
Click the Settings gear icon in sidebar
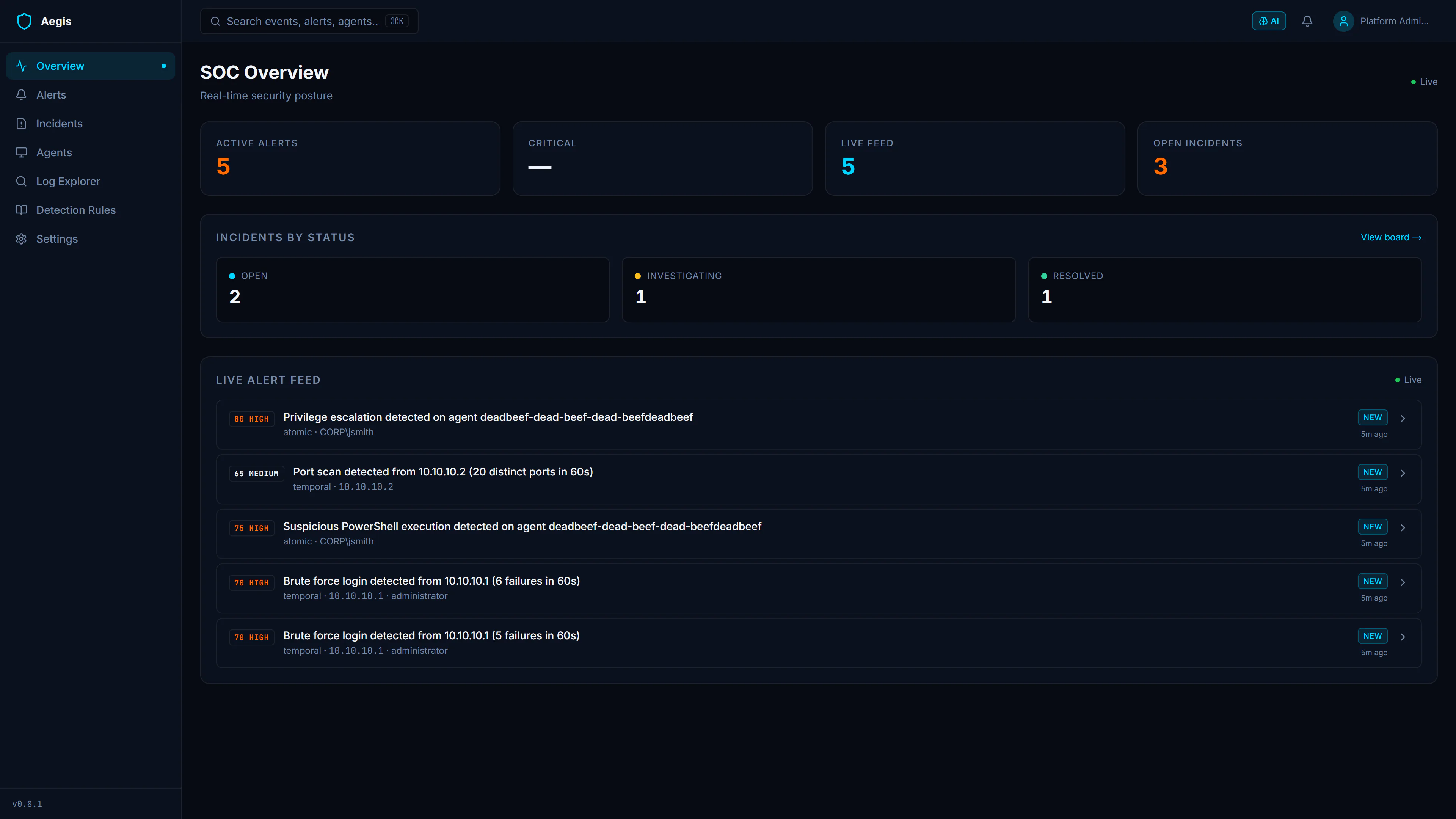22,239
